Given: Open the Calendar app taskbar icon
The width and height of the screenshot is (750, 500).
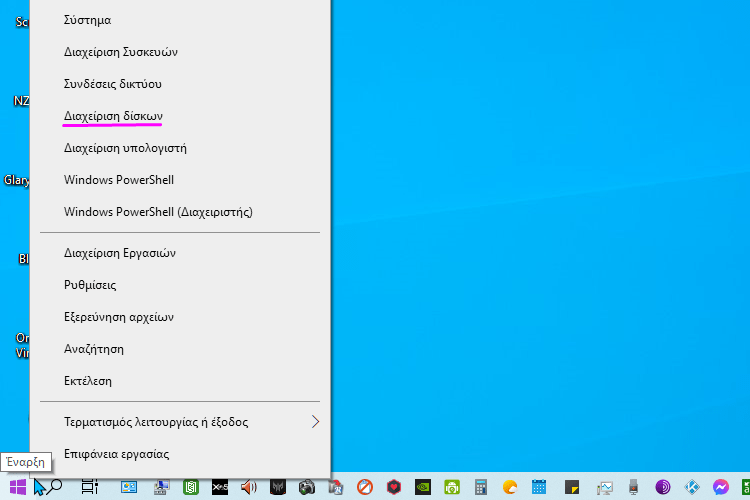Looking at the screenshot, I should (539, 487).
